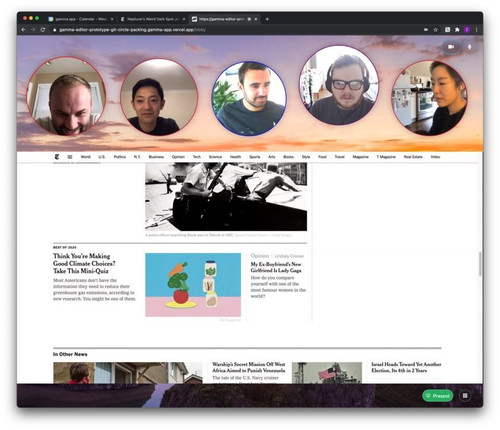Click the warship photo with the American flag
The image size is (500, 430).
[327, 373]
